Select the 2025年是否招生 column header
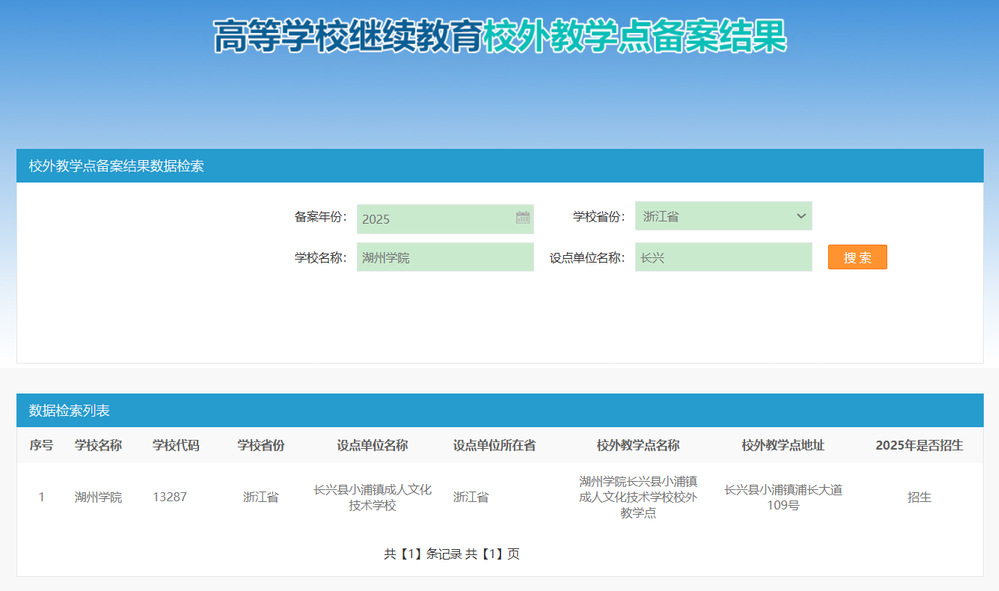Viewport: 999px width, 591px height. [x=919, y=445]
